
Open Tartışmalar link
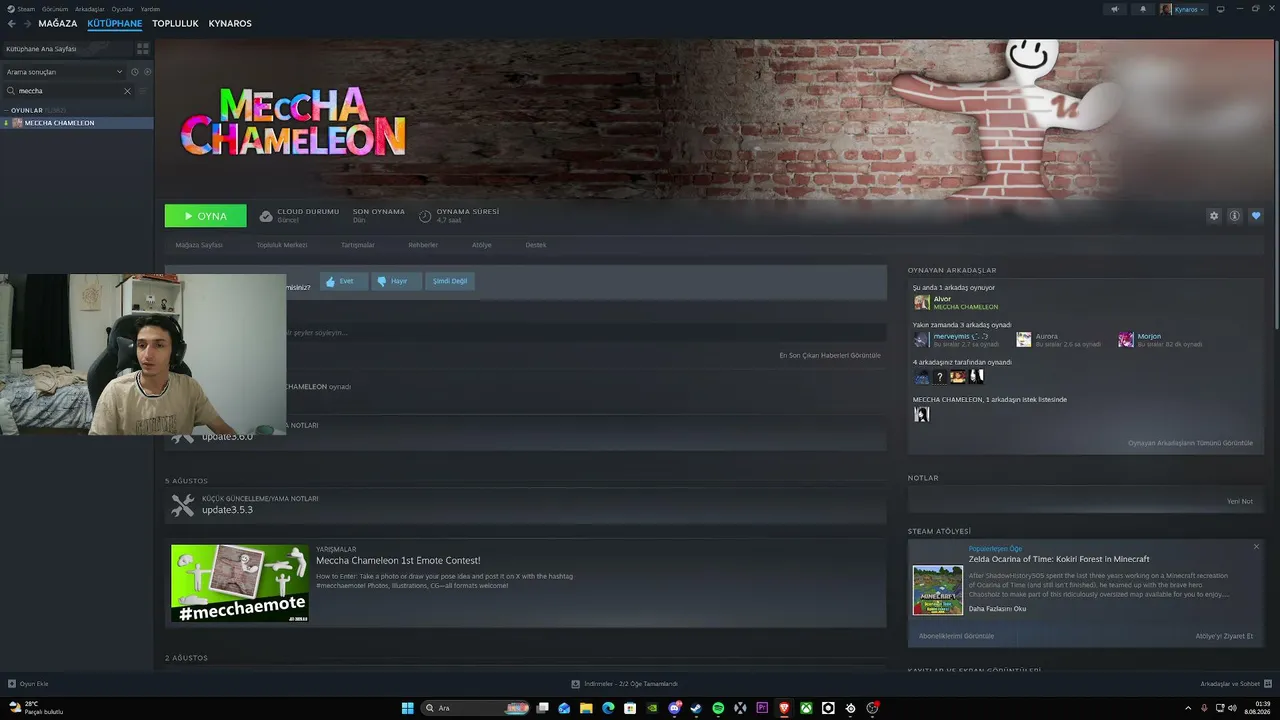pos(358,245)
